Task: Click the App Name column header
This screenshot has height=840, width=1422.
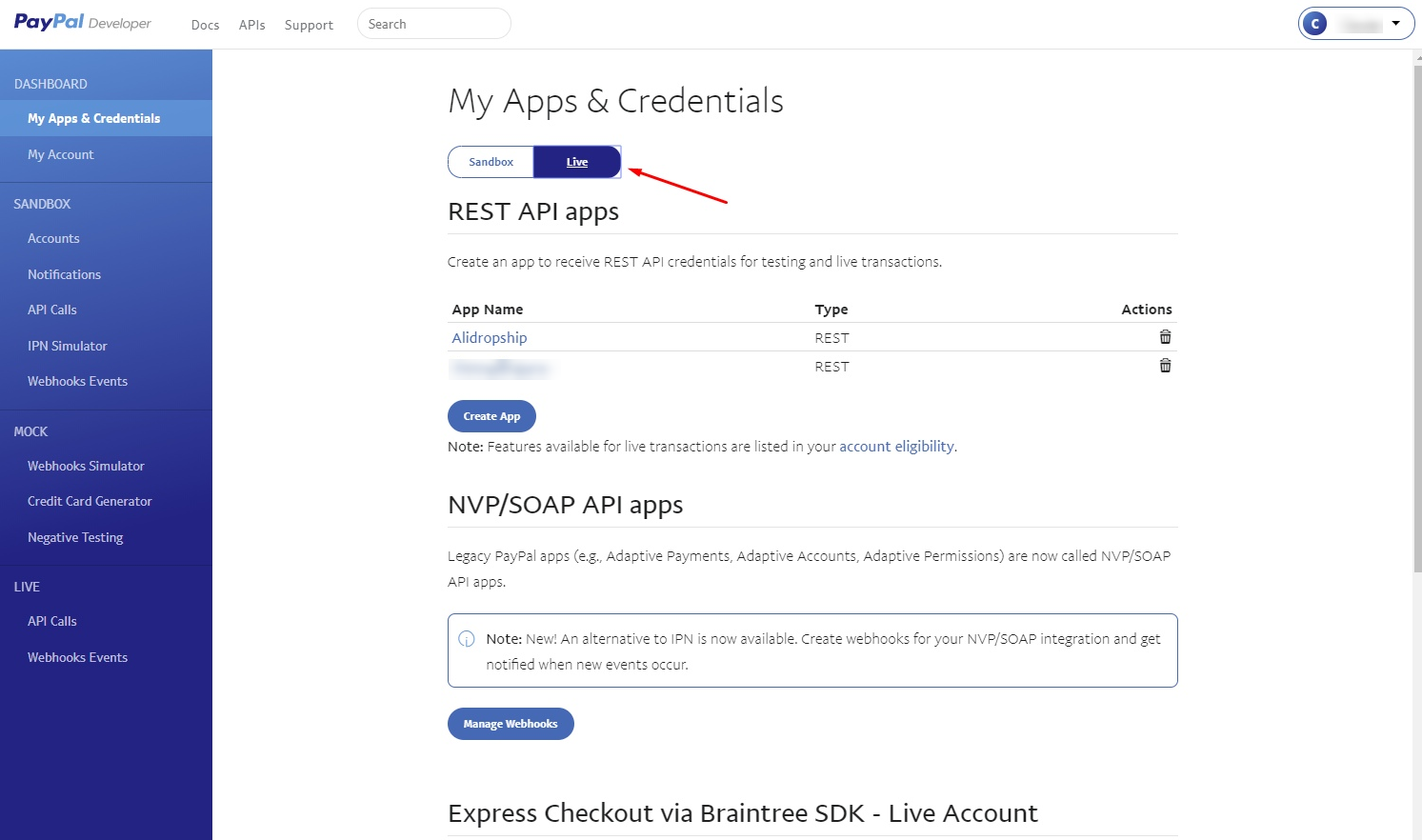Action: pyautogui.click(x=488, y=310)
